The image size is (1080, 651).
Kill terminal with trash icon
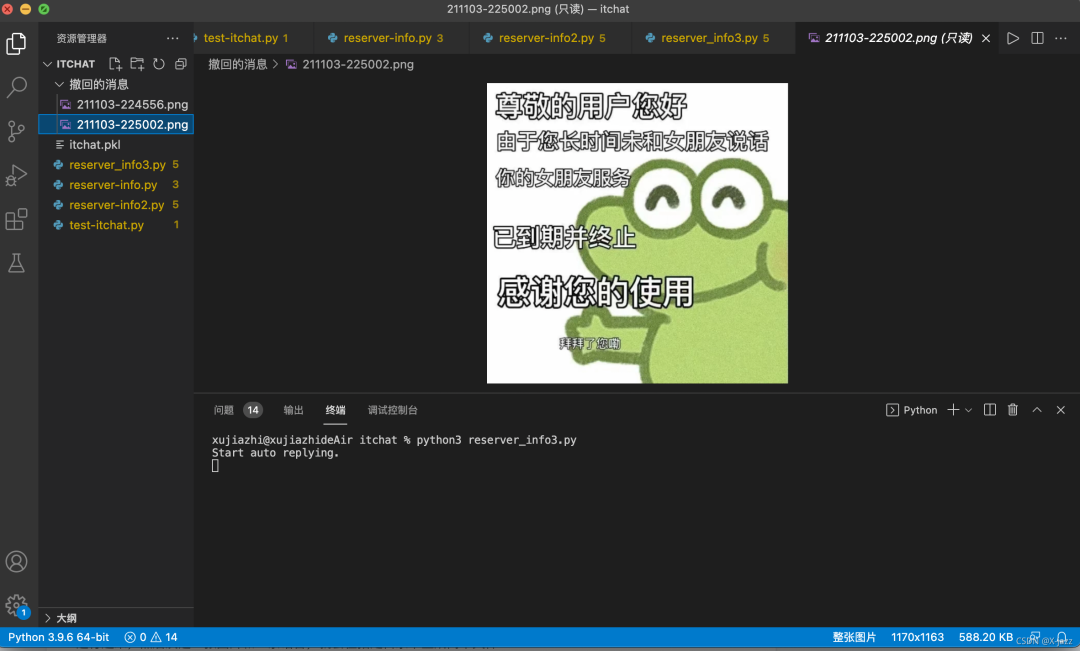(x=1012, y=410)
